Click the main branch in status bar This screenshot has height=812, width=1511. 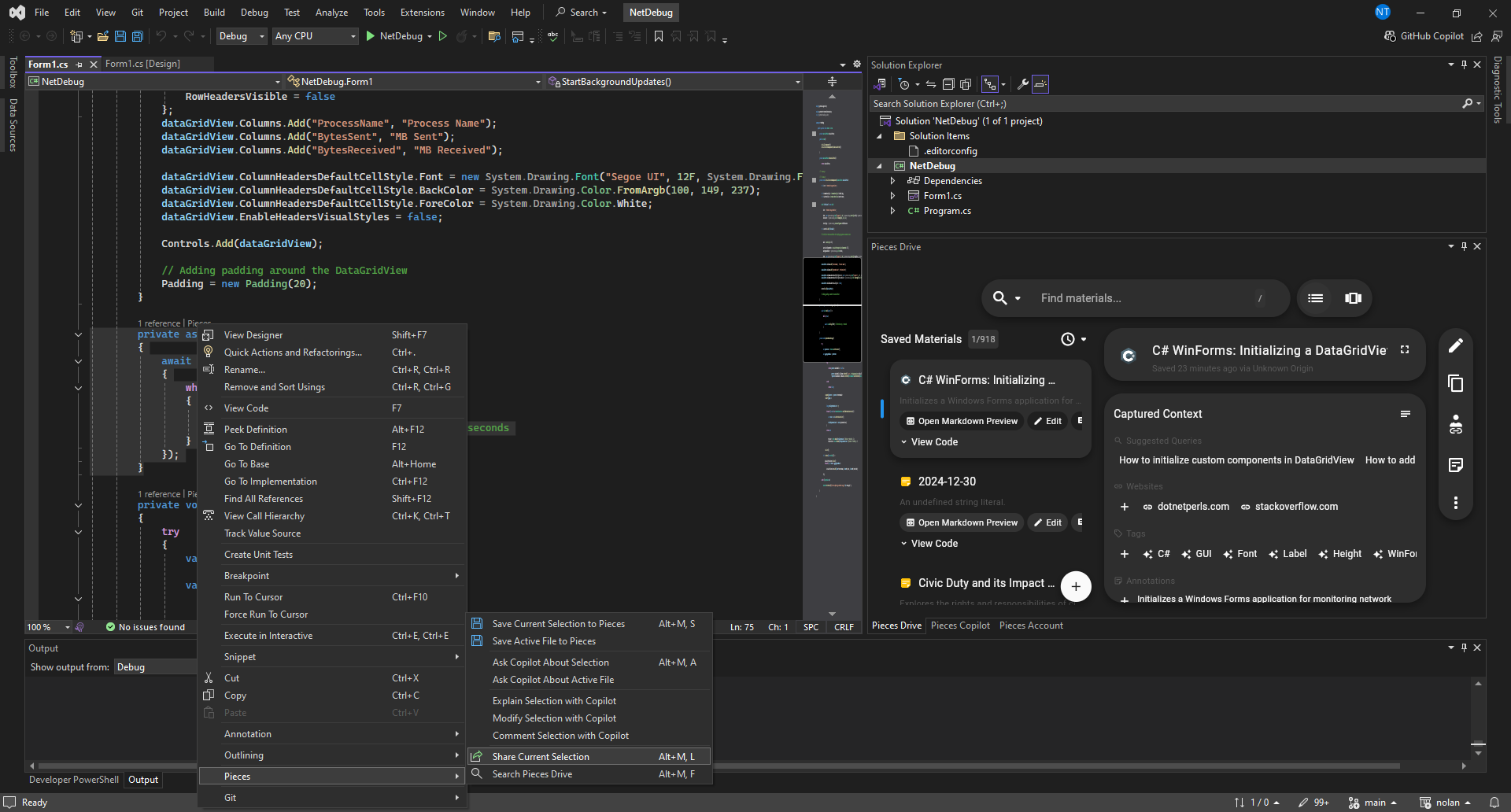point(1372,803)
